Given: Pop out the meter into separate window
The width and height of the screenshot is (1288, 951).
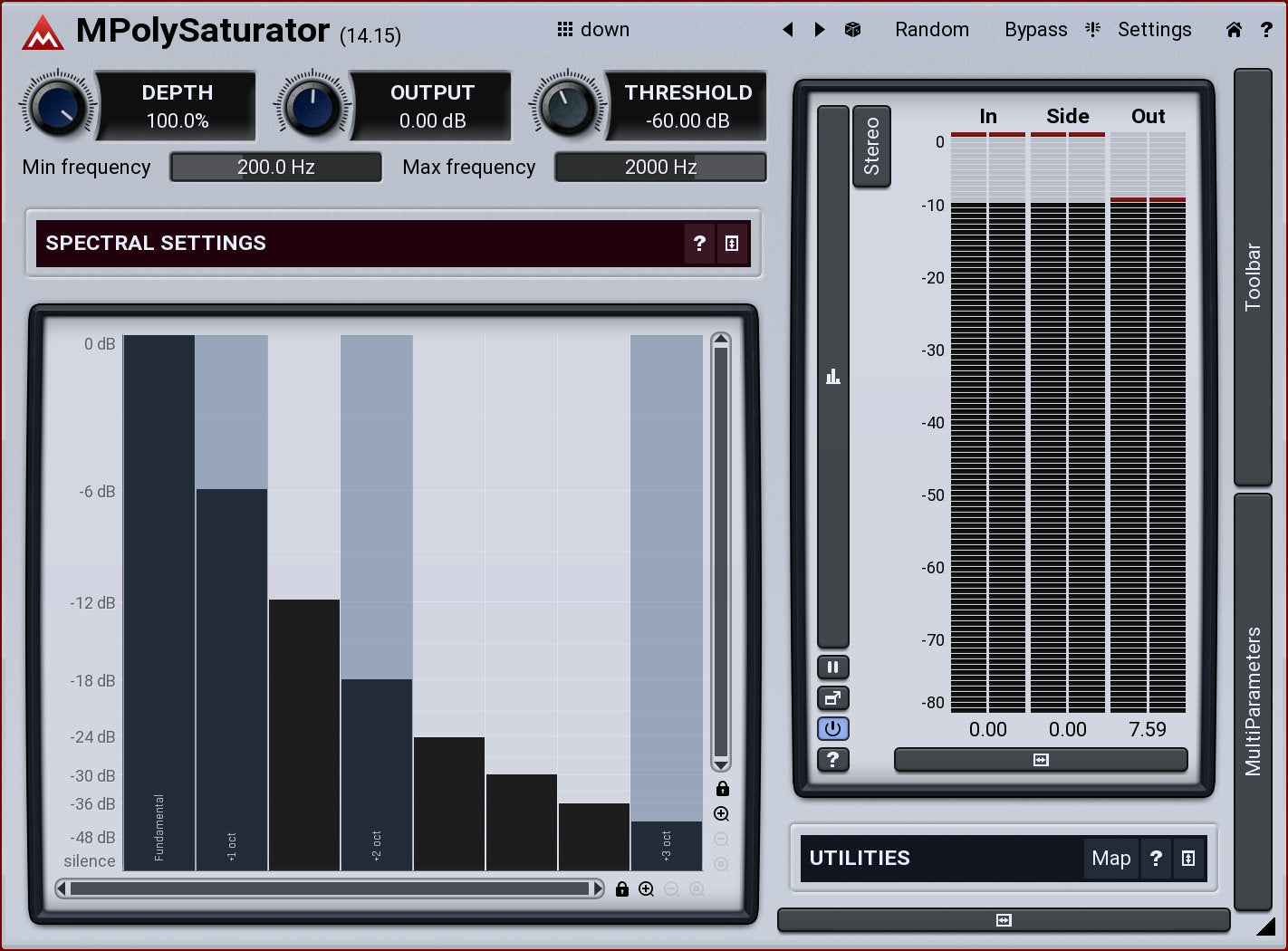Looking at the screenshot, I should (x=832, y=698).
